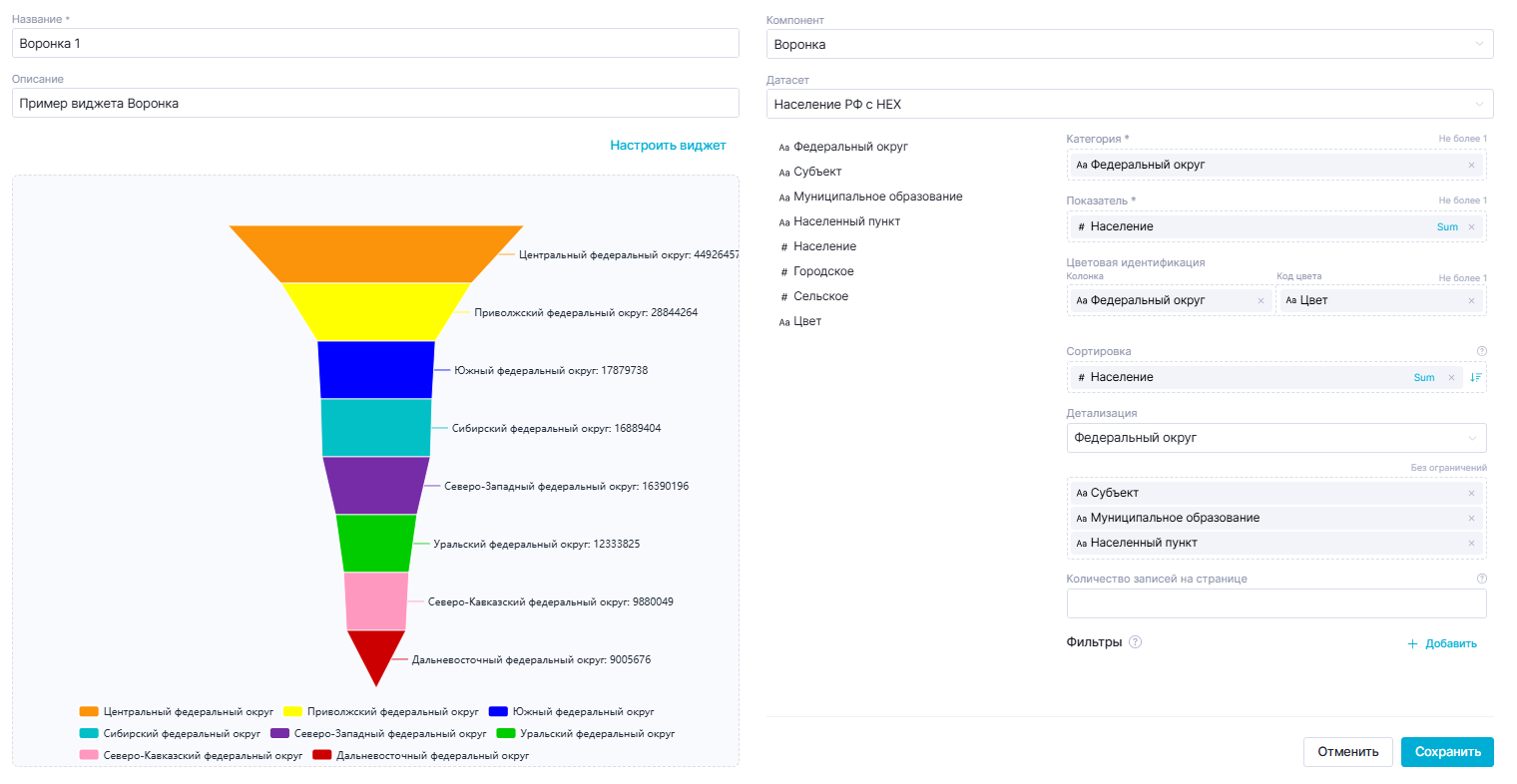1517x784 pixels.
Task: Click the yellow Приволжский funnel segment
Action: click(376, 311)
